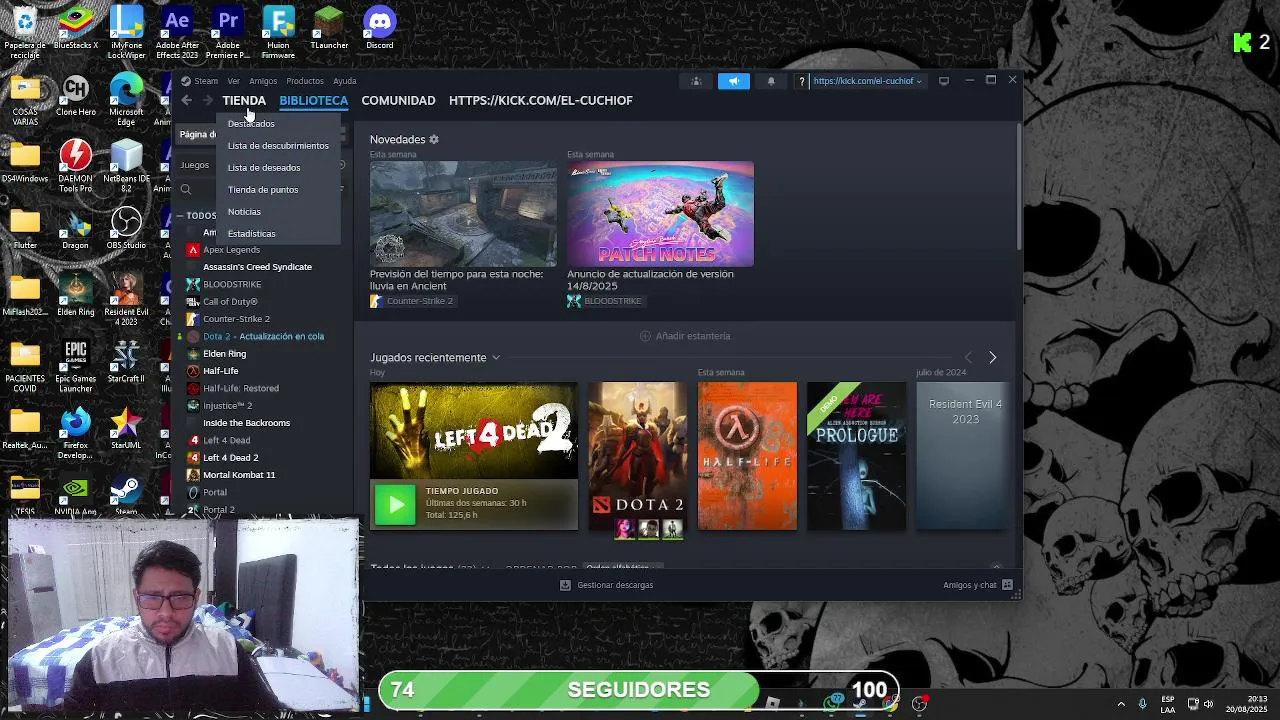Open the Amigos y chat icon
Screen dimensions: 1280x720
tap(1007, 585)
